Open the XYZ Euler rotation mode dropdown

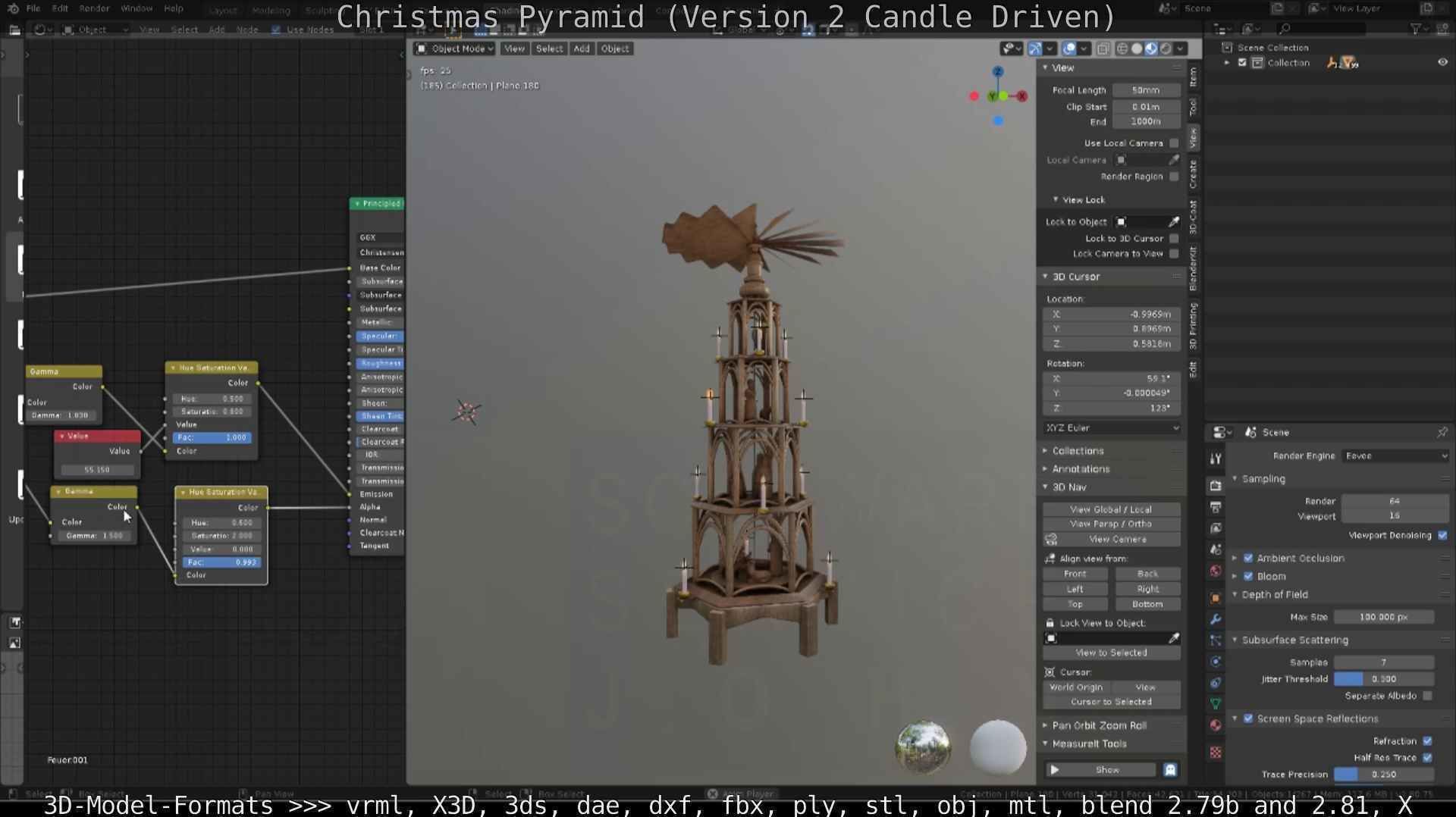point(1112,428)
